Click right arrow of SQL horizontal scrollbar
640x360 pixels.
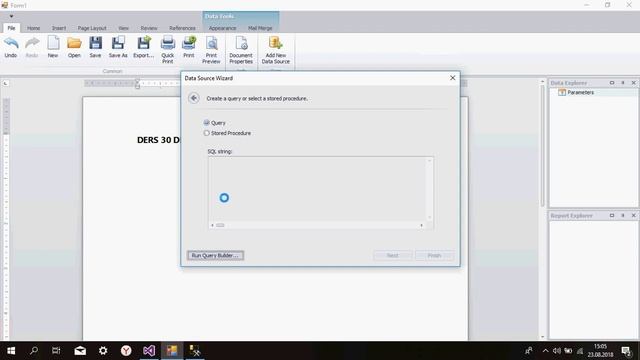pyautogui.click(x=422, y=225)
